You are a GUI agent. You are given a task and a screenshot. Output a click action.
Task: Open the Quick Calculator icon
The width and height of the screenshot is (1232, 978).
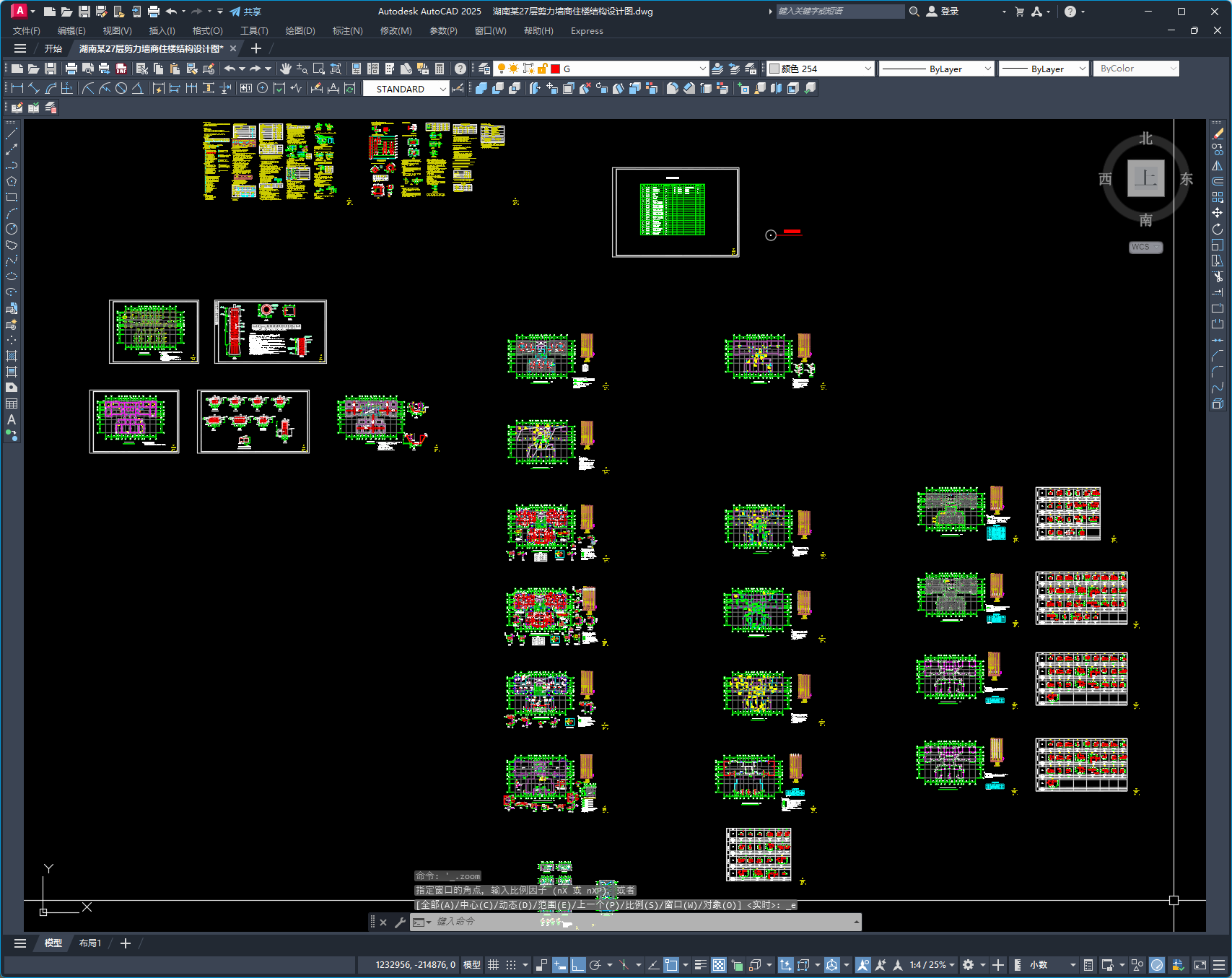click(x=440, y=69)
